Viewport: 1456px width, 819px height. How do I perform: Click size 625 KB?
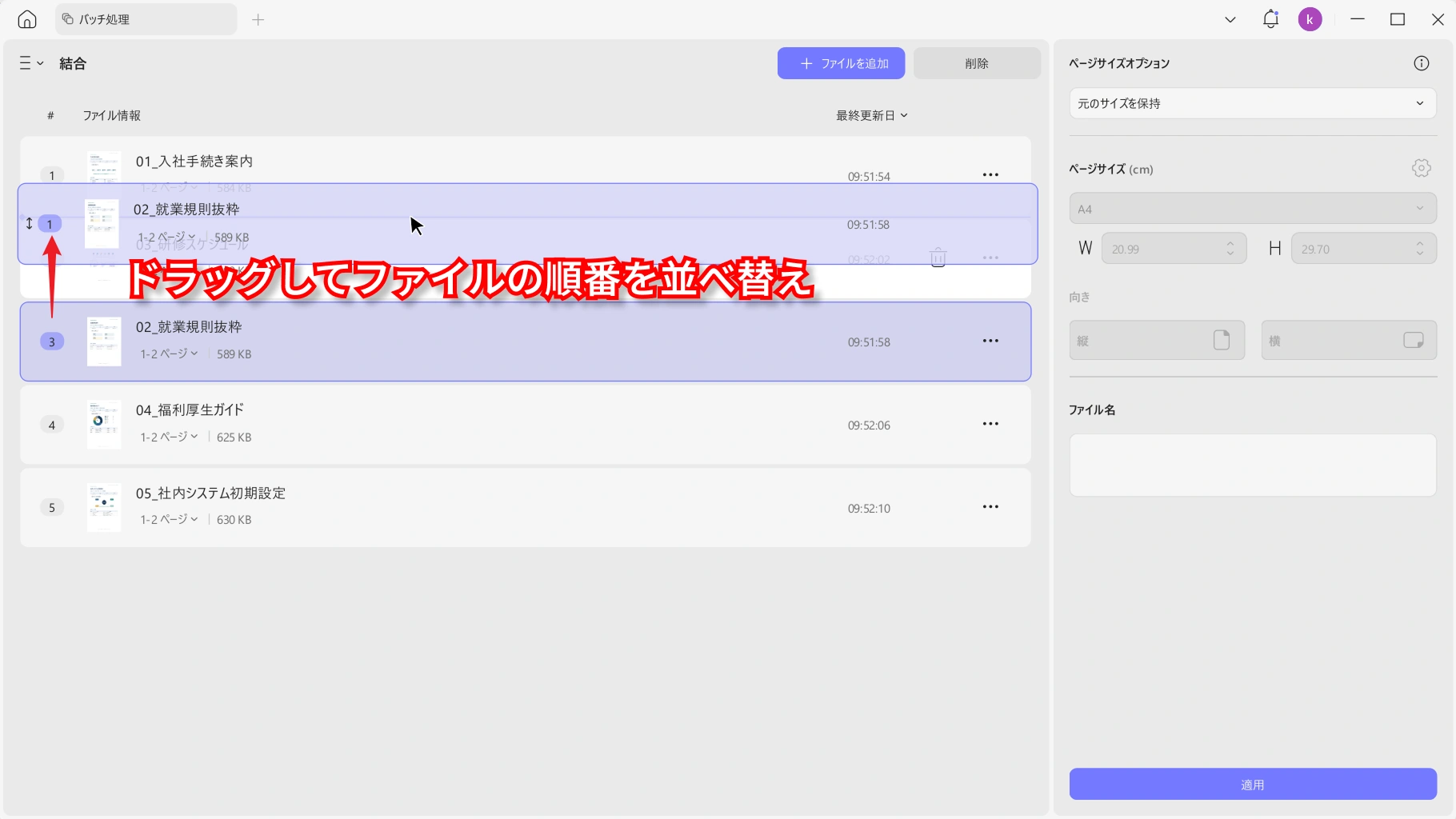coord(234,437)
